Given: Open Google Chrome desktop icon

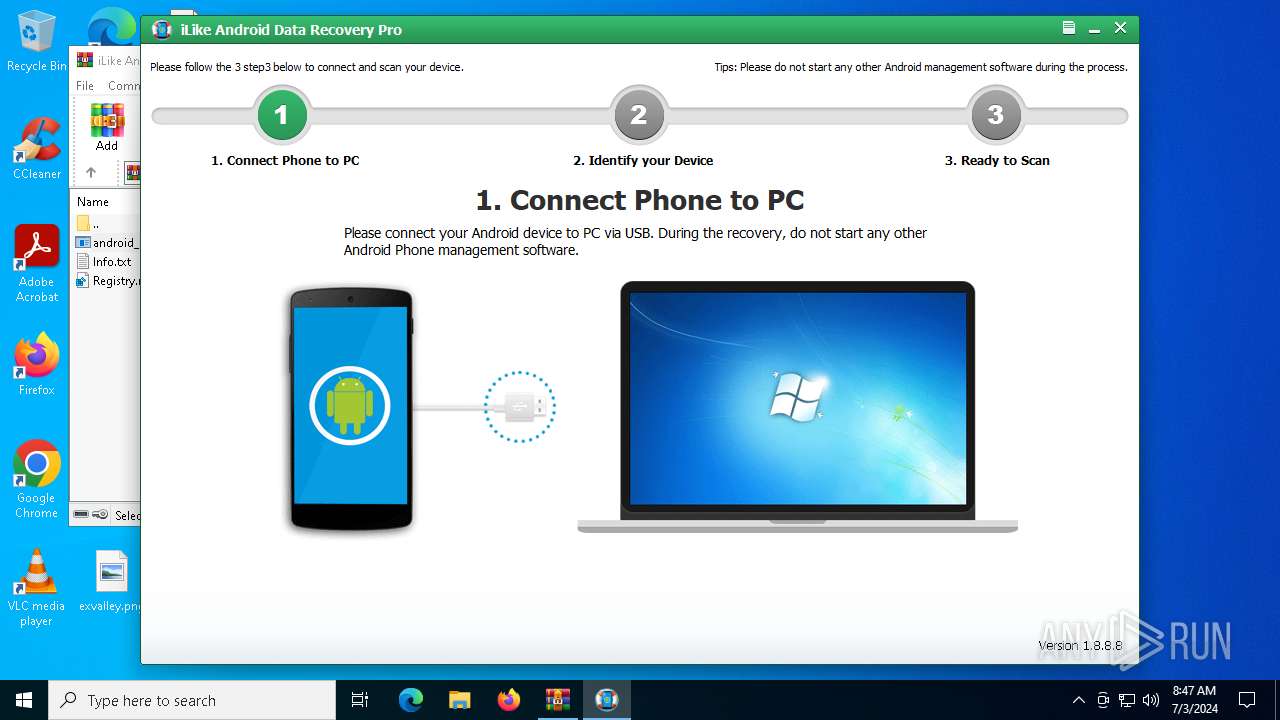Looking at the screenshot, I should point(37,480).
